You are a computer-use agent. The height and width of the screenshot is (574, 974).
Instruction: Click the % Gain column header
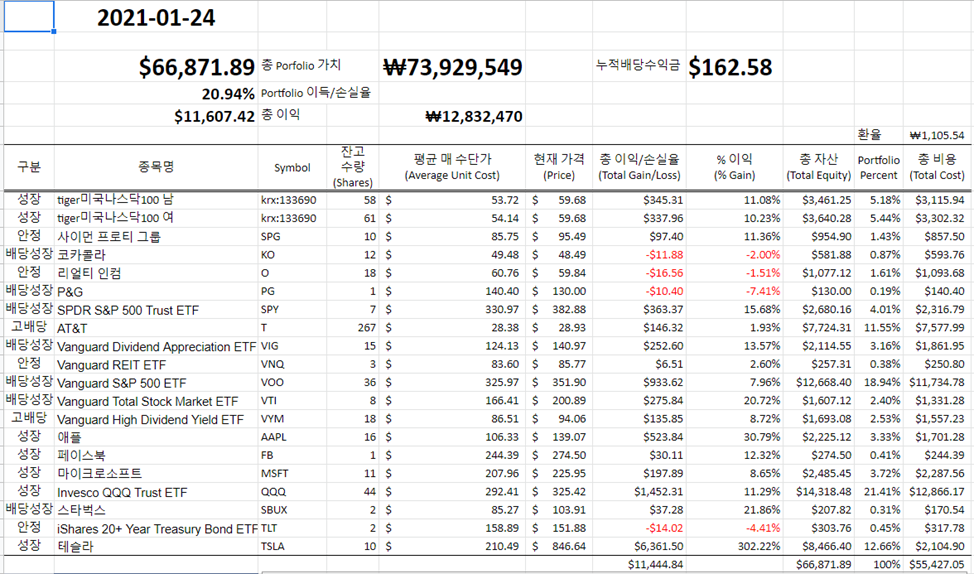pyautogui.click(x=734, y=166)
